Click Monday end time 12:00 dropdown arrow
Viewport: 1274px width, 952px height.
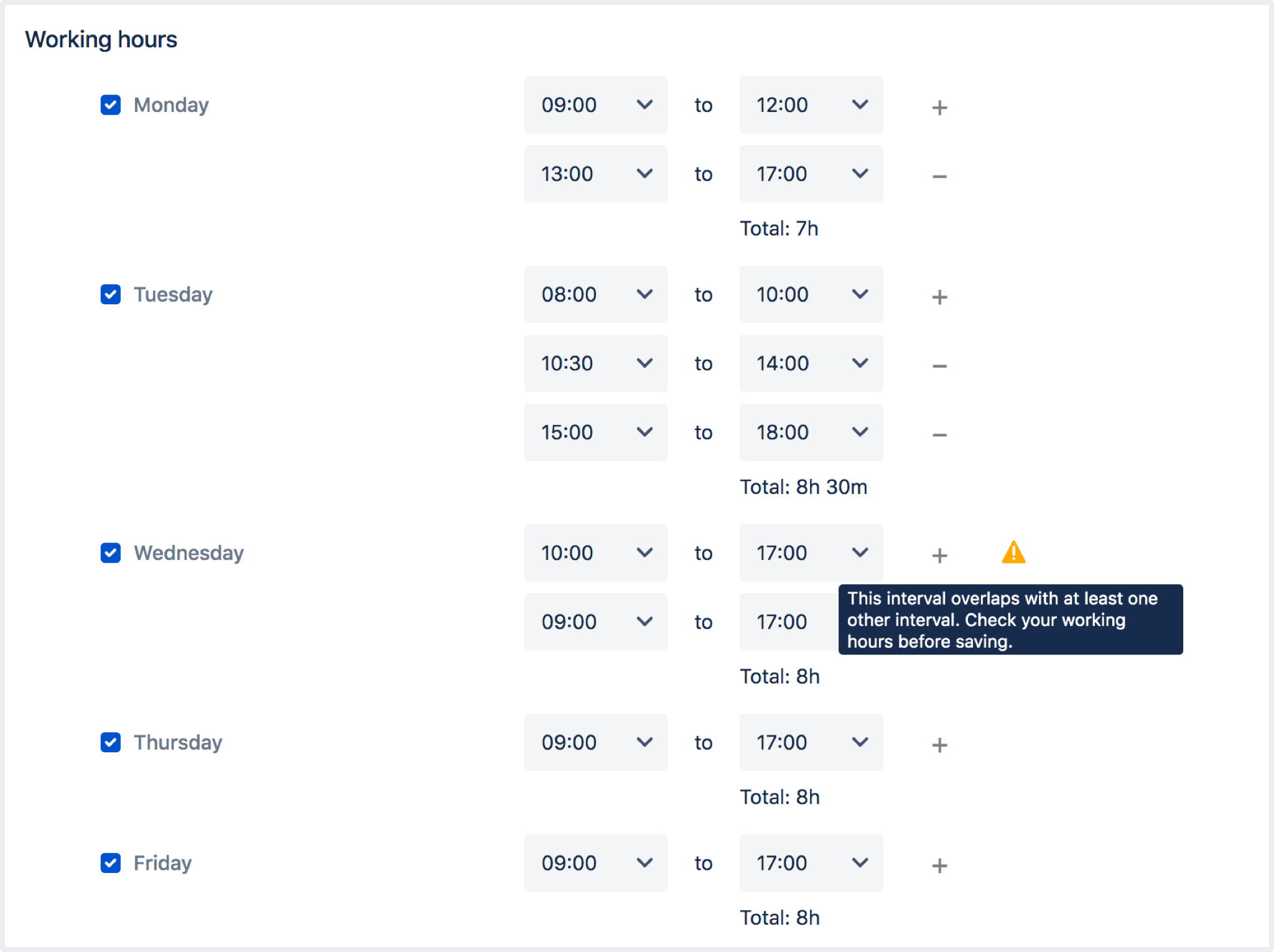(x=858, y=105)
